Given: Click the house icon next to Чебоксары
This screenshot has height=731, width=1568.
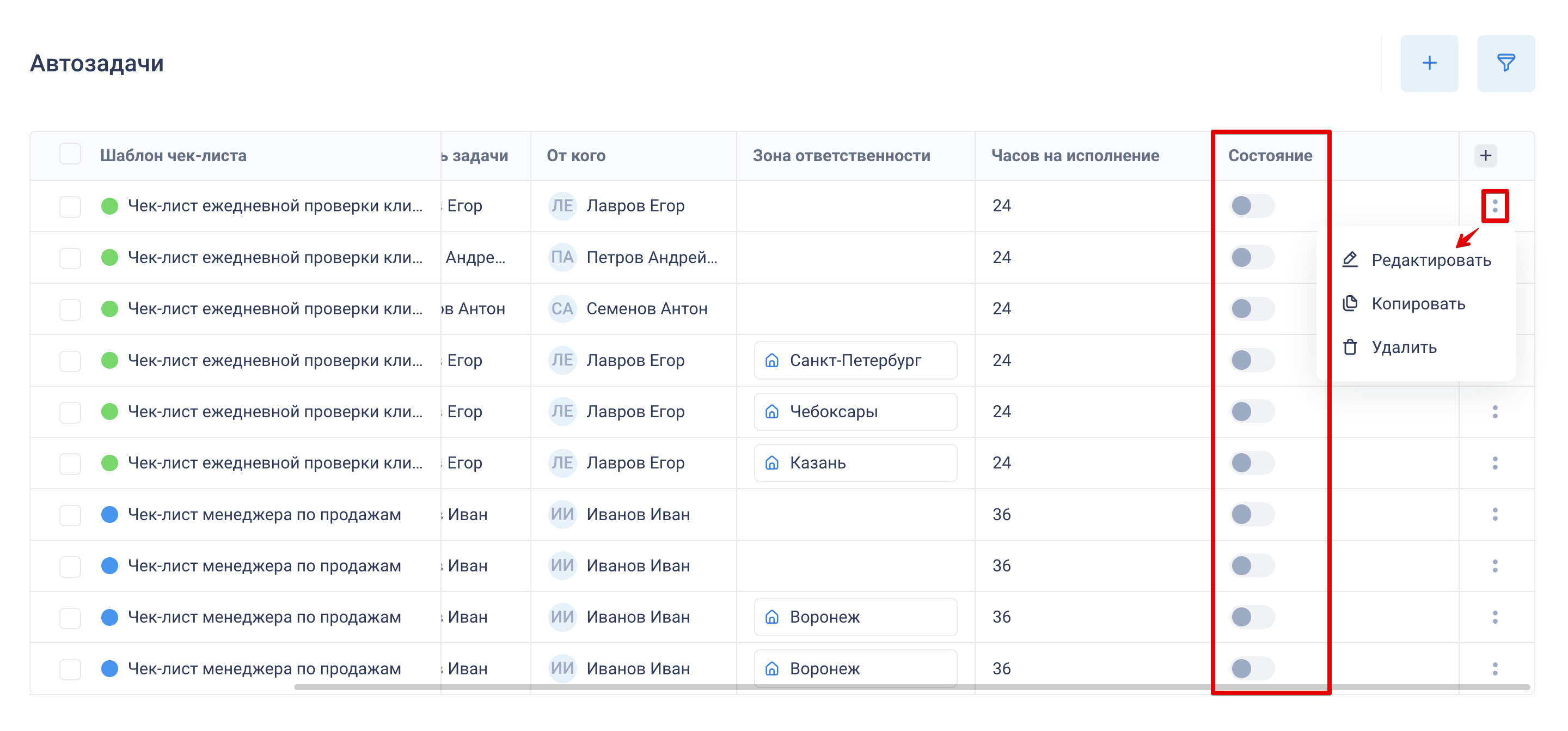Looking at the screenshot, I should pyautogui.click(x=771, y=412).
